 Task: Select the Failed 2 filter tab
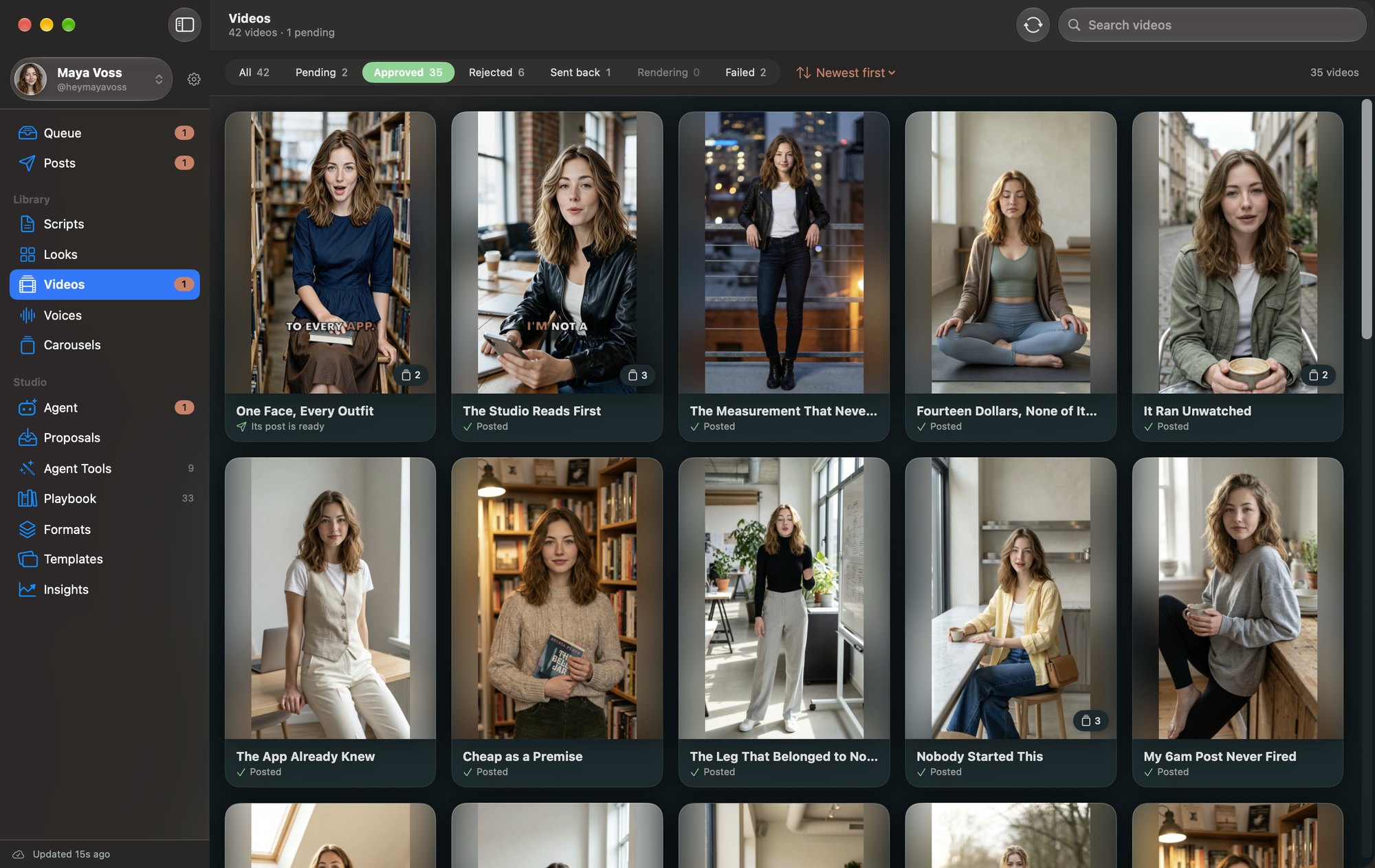coord(745,73)
